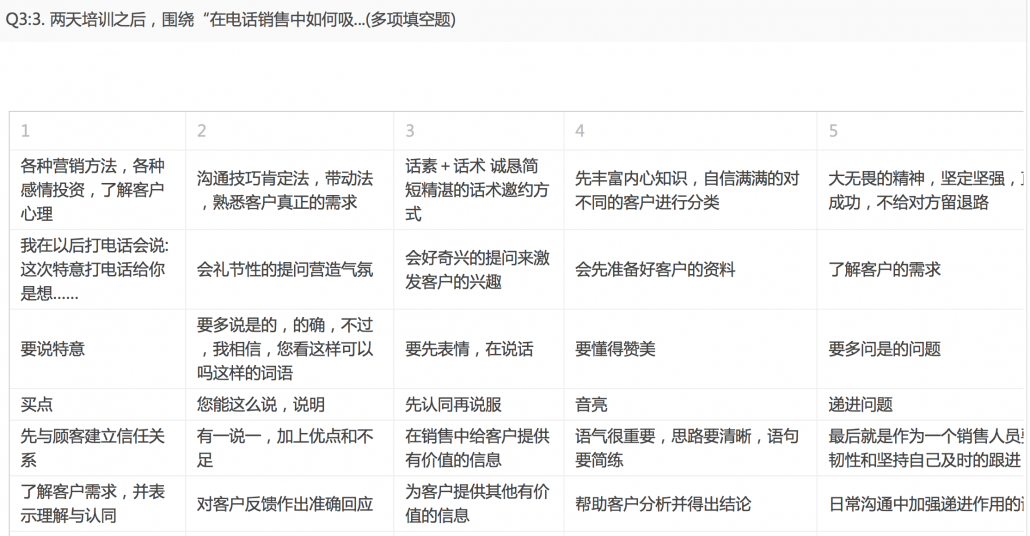Click cell 各种营销方法，各种感情投资

(x=97, y=190)
